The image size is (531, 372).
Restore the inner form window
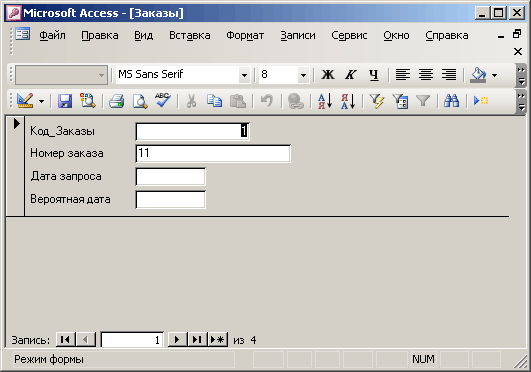point(517,34)
